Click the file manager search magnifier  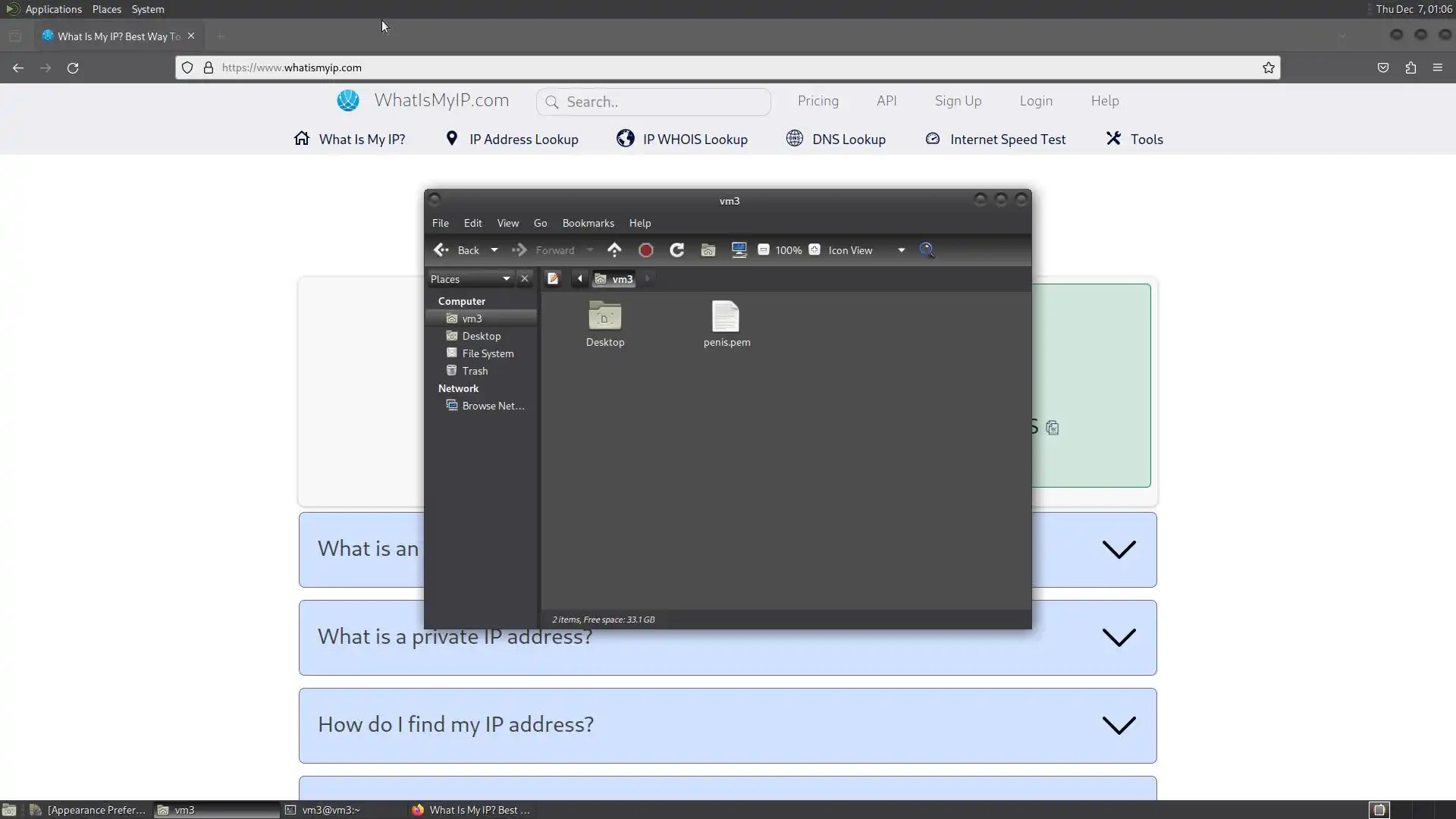927,249
